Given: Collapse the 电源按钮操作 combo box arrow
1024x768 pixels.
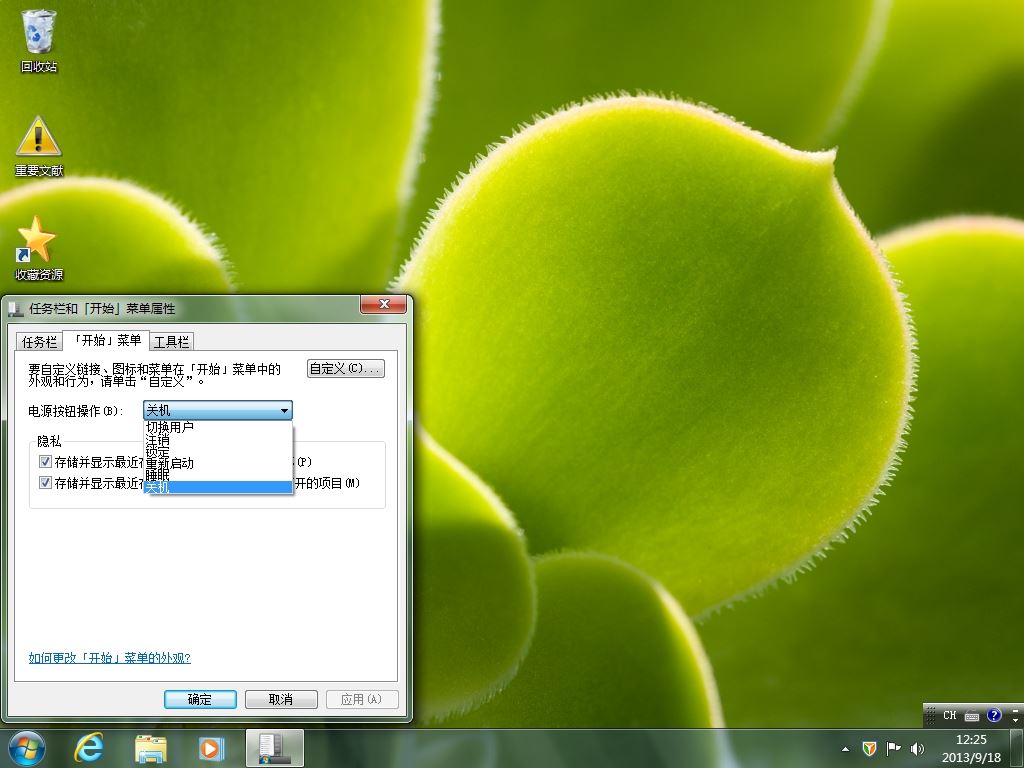Looking at the screenshot, I should tap(284, 411).
